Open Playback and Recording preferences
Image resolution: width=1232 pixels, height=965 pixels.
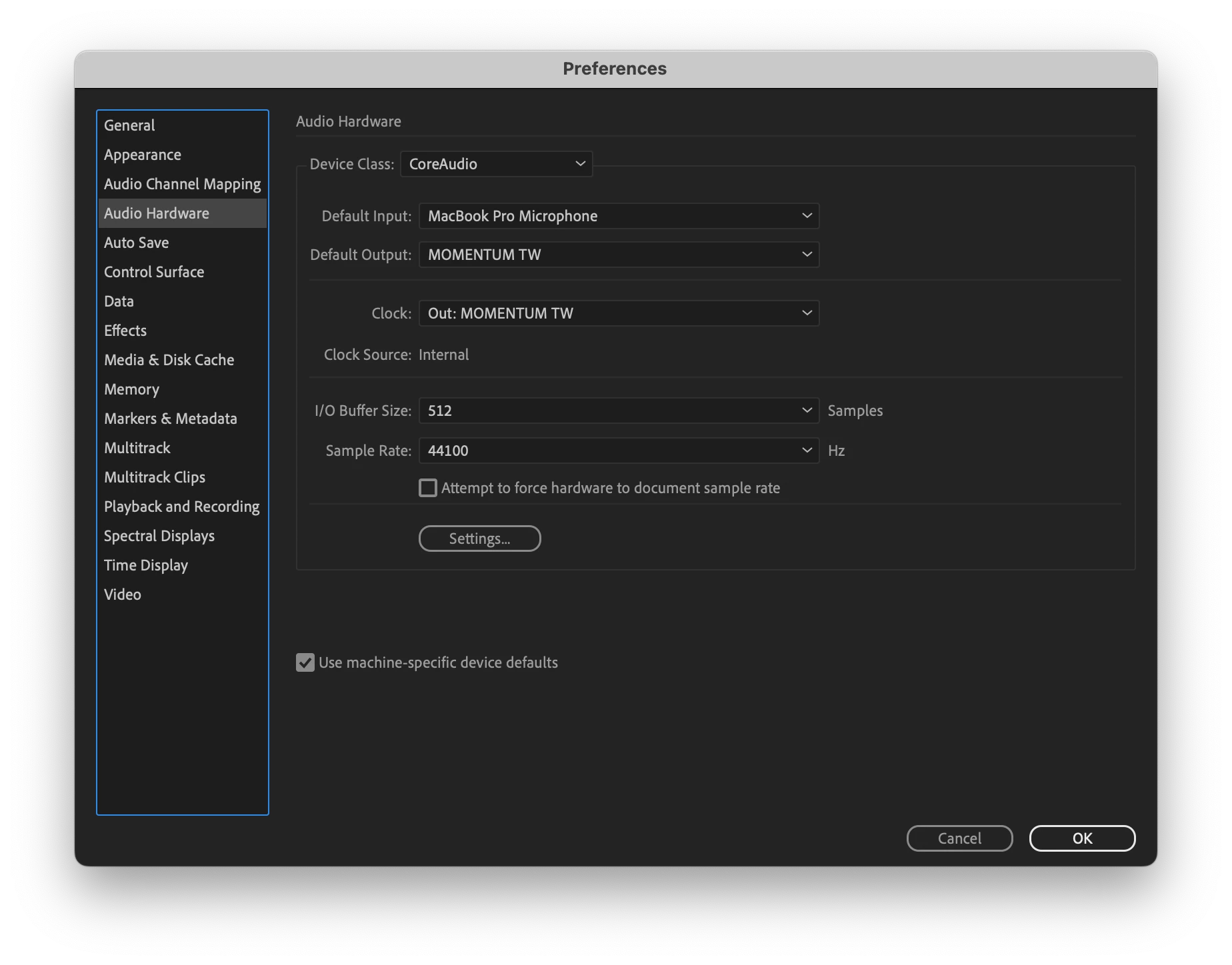pos(182,506)
